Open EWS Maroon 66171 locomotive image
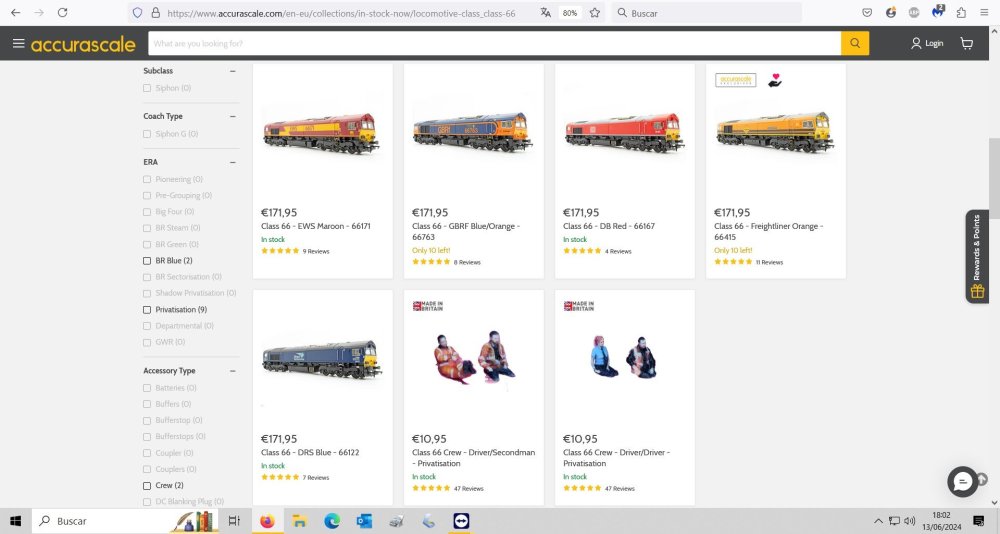 pos(321,133)
